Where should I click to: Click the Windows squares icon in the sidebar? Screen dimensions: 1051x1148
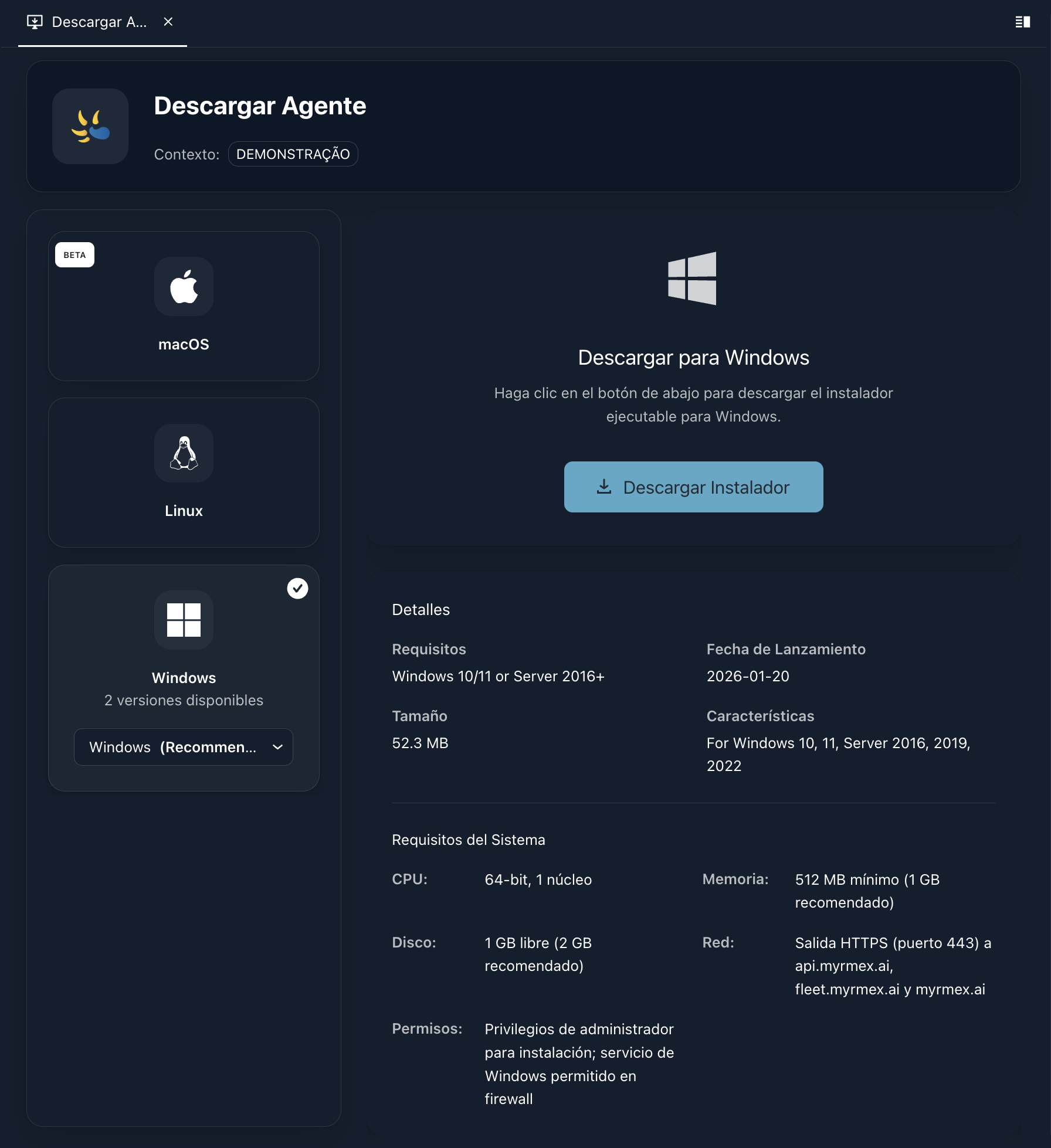(184, 620)
